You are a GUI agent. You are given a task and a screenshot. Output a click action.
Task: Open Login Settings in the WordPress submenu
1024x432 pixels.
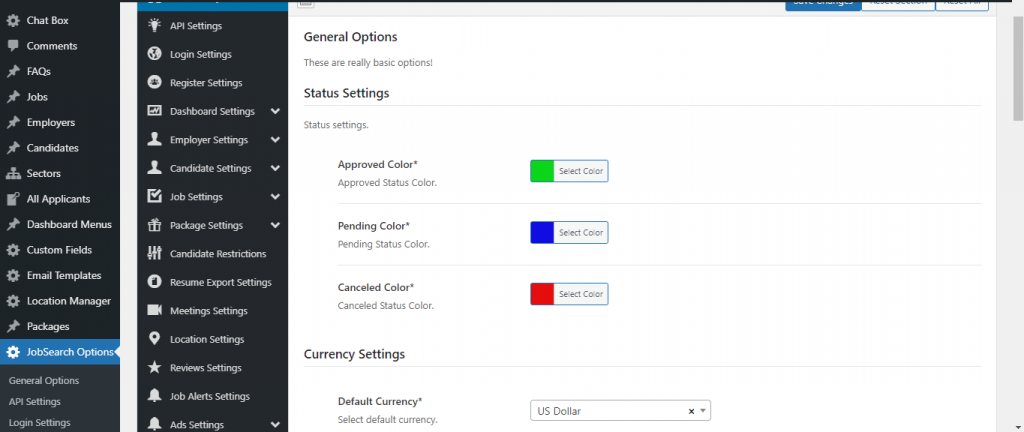[x=40, y=422]
